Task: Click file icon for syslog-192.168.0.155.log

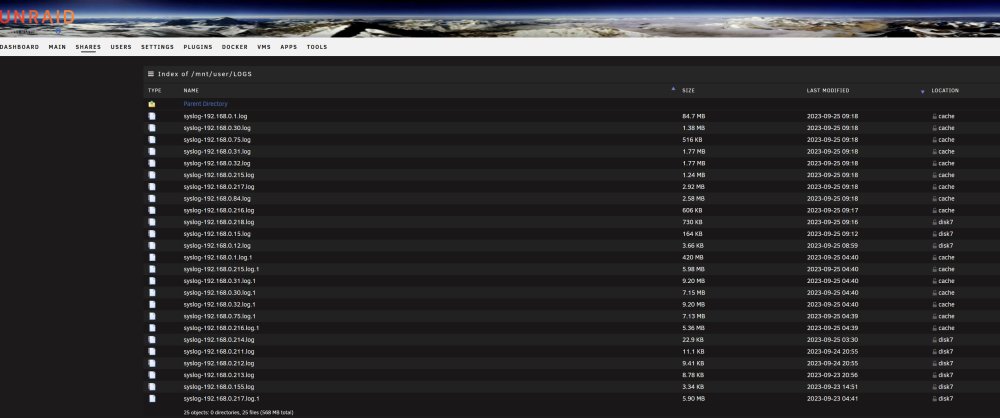Action: pyautogui.click(x=152, y=387)
